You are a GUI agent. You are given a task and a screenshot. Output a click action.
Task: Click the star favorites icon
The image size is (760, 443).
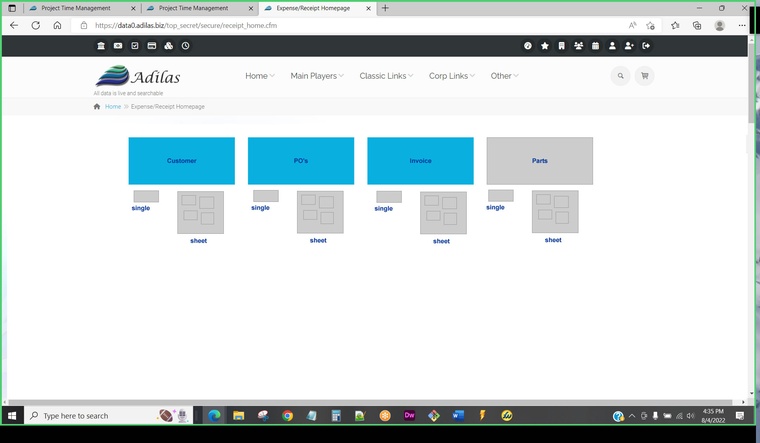point(545,46)
